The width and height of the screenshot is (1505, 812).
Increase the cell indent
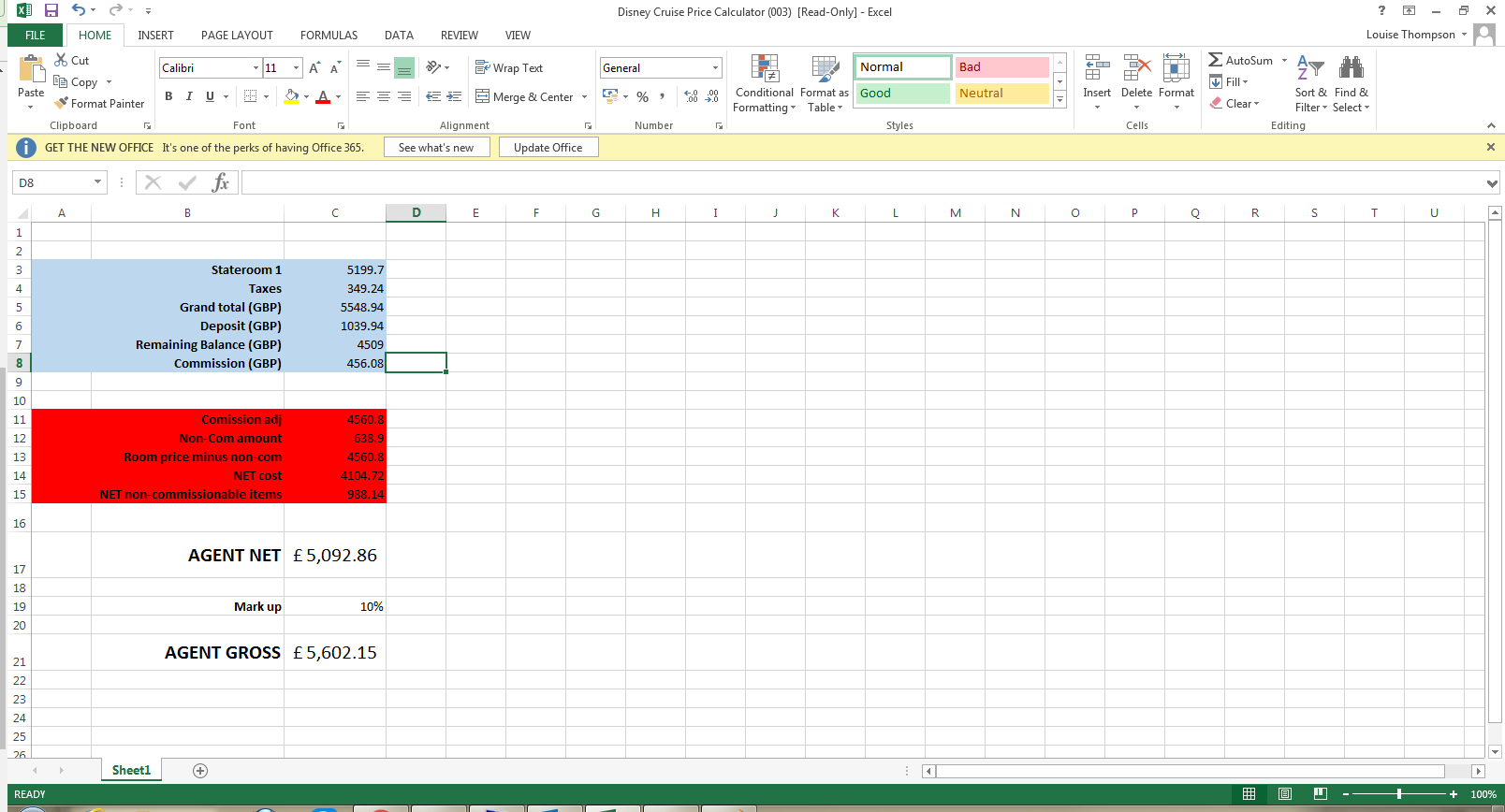[454, 96]
